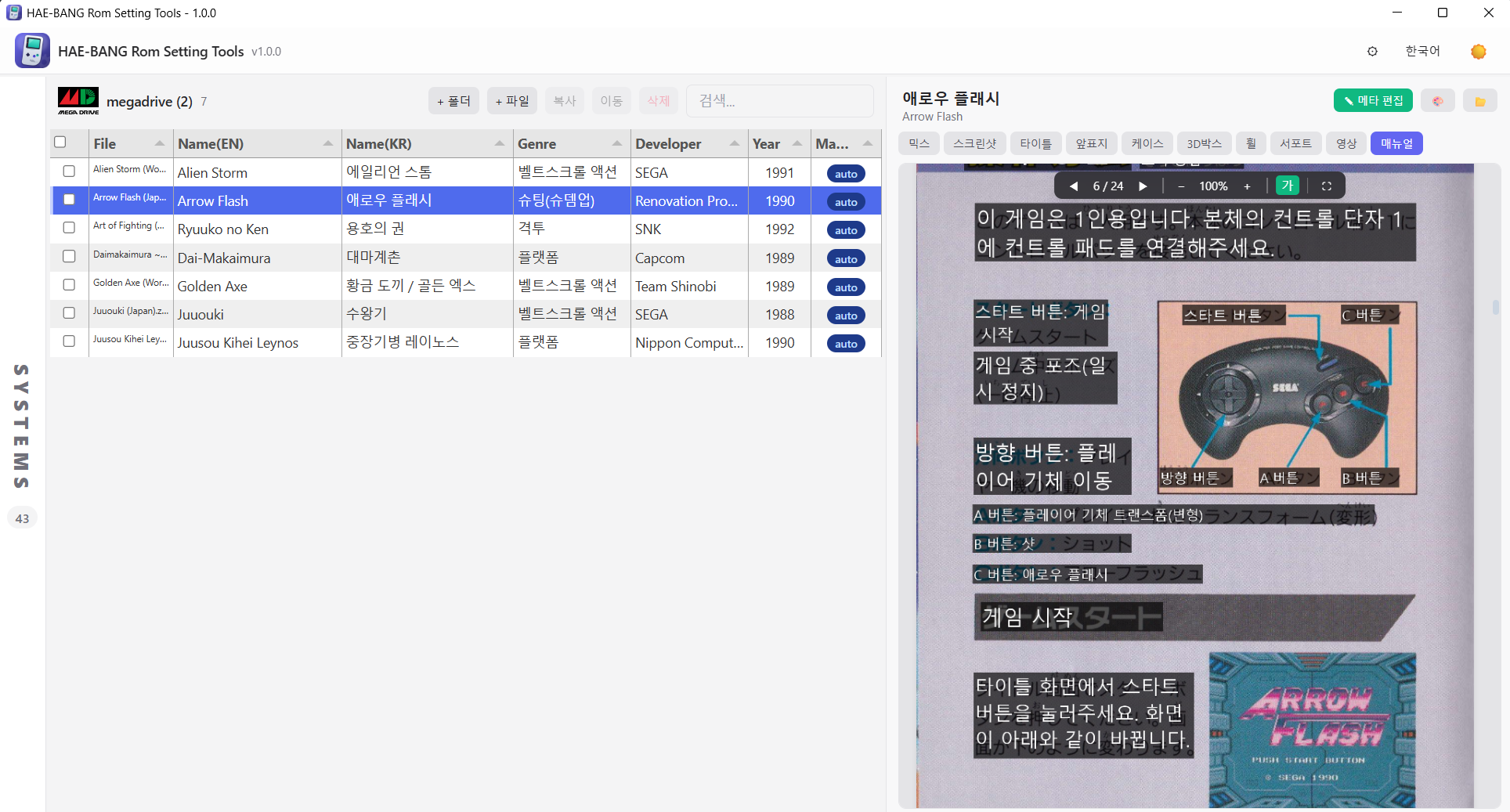
Task: Toggle the sun light/dark theme icon
Action: (x=1479, y=52)
